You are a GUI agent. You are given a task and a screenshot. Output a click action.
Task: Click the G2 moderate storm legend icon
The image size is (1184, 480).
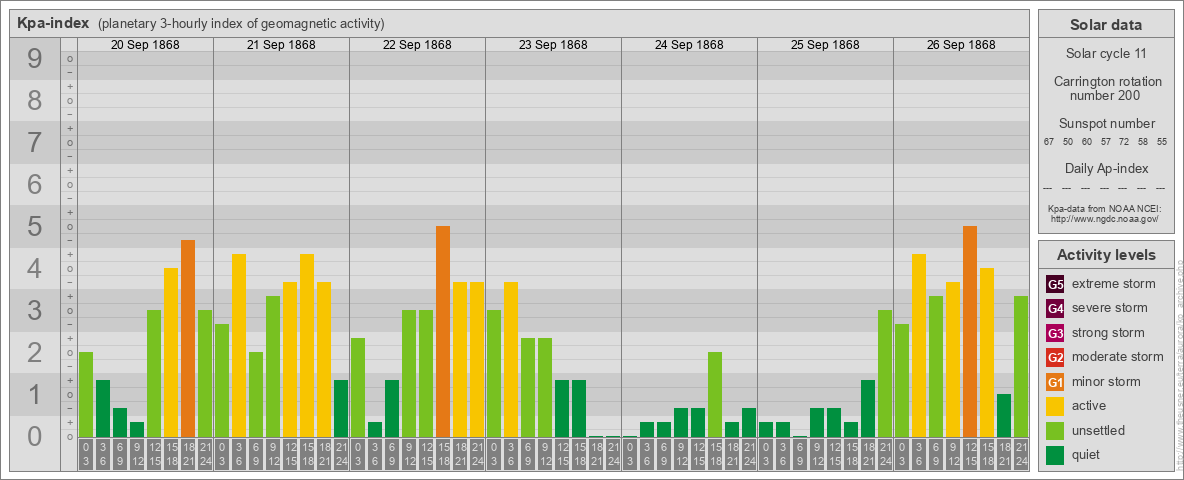[1055, 357]
